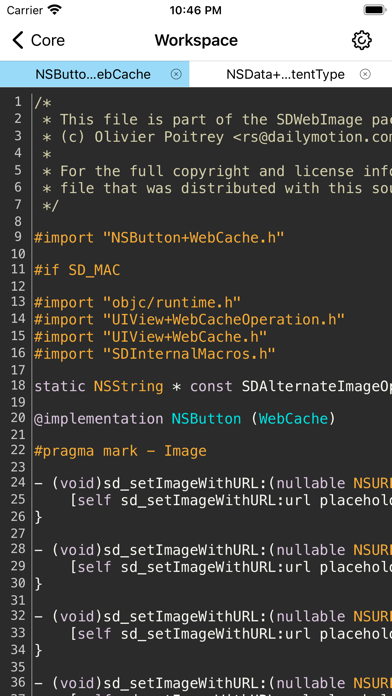
Task: Click the import "objc/runtime.h" line
Action: 138,303
